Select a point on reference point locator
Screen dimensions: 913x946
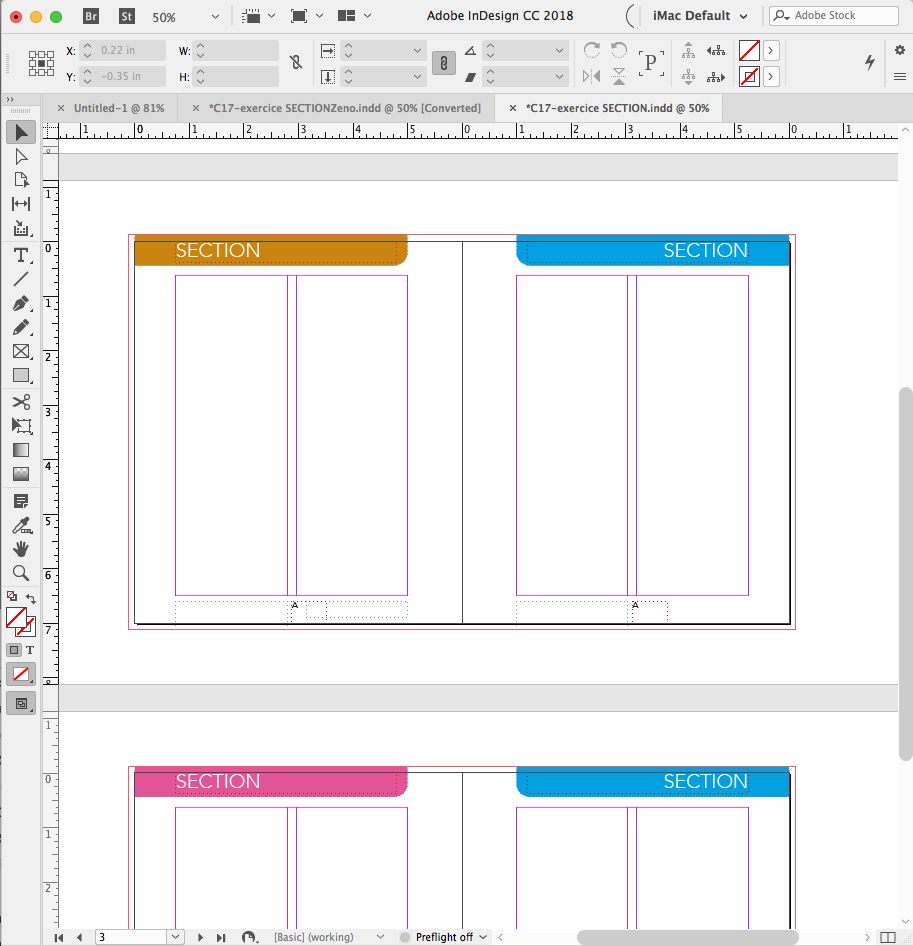[41, 63]
